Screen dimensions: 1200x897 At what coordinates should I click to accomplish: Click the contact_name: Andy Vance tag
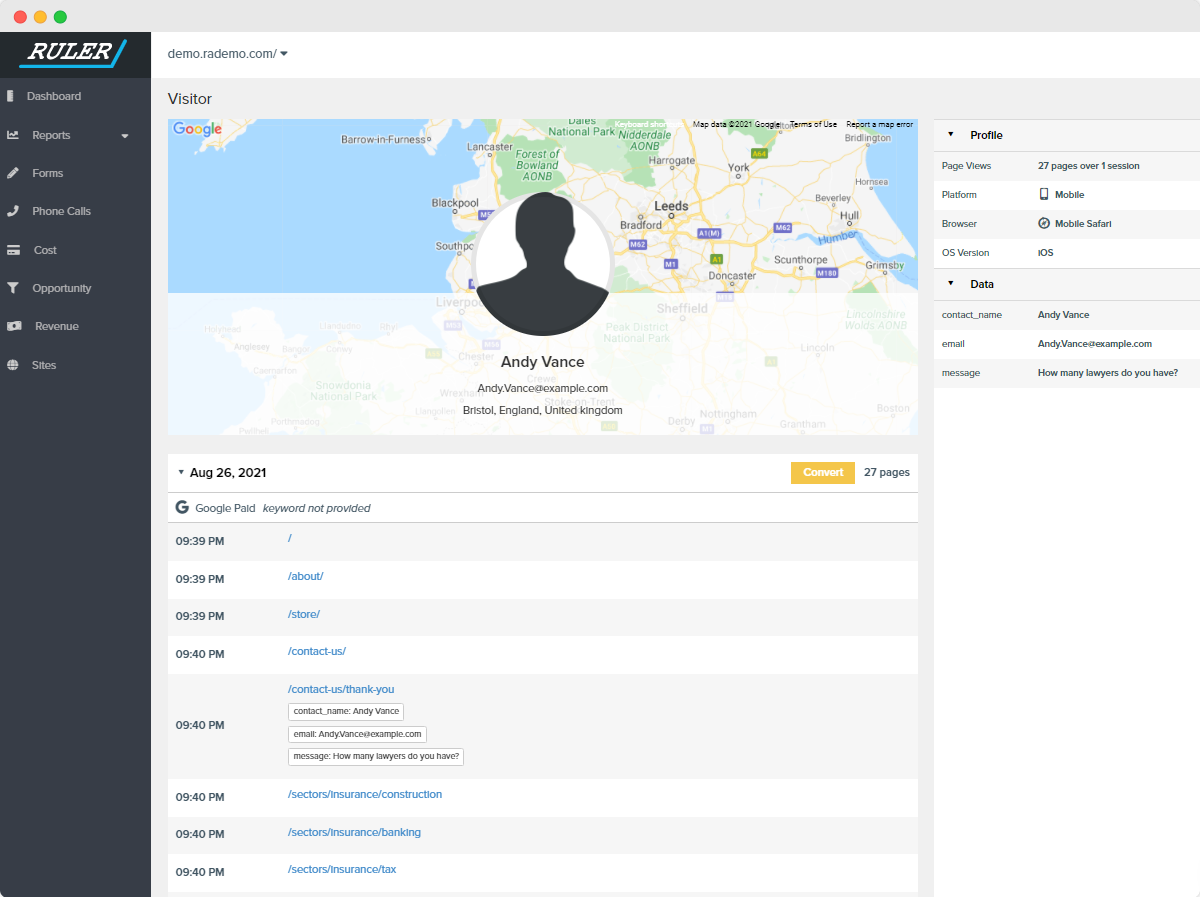(x=346, y=711)
